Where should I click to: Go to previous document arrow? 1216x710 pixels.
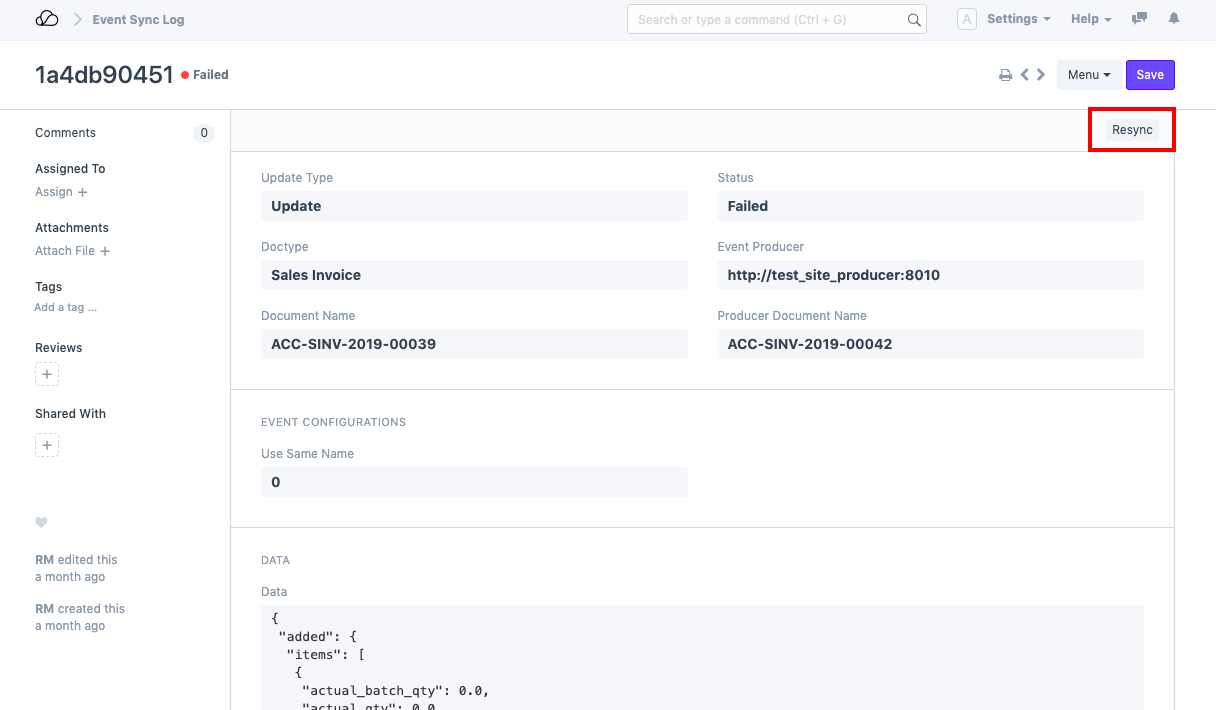[1025, 75]
